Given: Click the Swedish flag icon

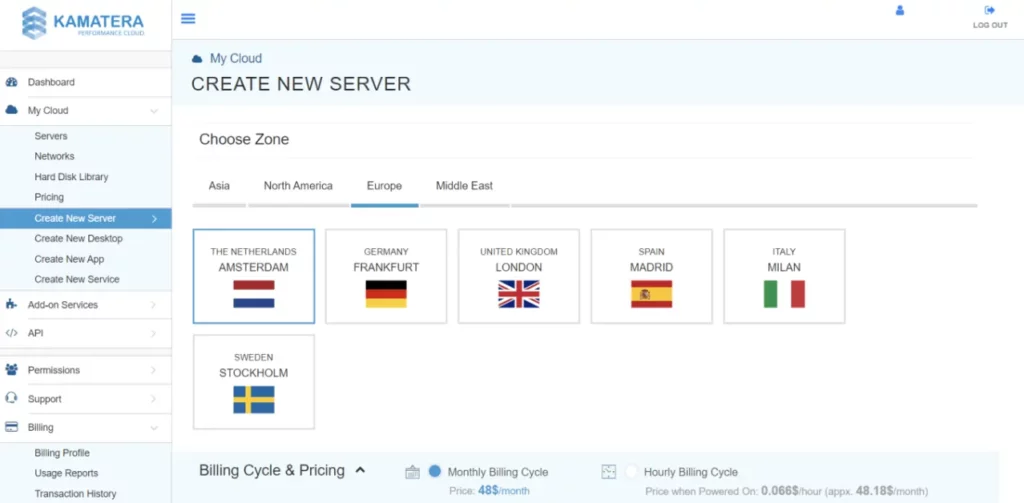Looking at the screenshot, I should click(254, 400).
